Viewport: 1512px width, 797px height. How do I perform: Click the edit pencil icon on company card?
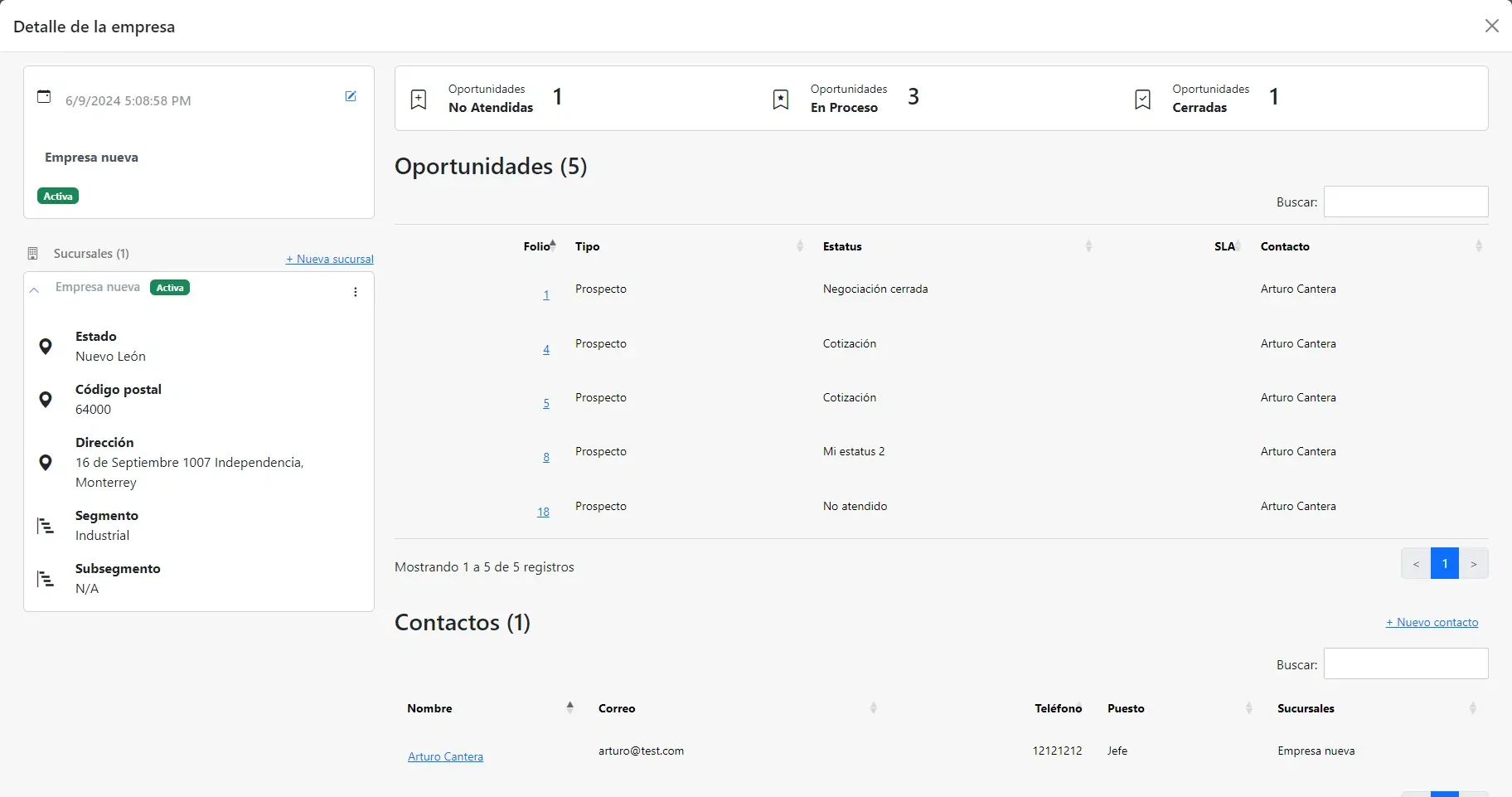[x=351, y=96]
